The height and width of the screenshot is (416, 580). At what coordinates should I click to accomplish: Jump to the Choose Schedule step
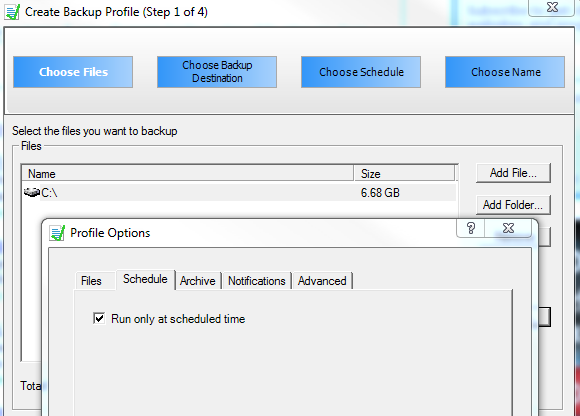[361, 72]
